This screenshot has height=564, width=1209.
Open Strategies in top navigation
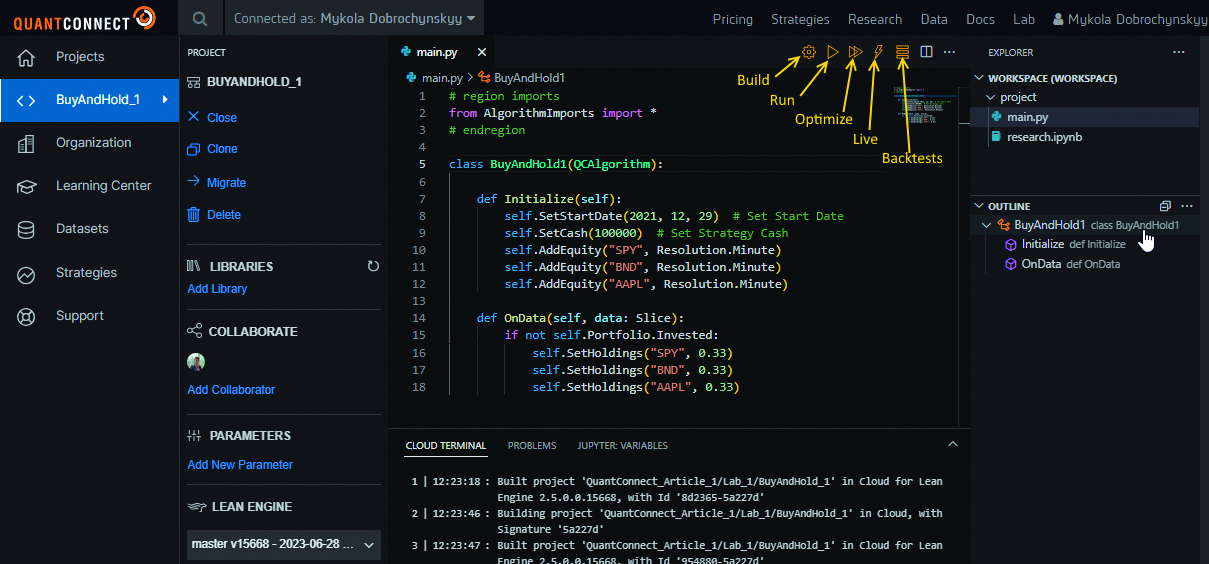click(x=800, y=19)
